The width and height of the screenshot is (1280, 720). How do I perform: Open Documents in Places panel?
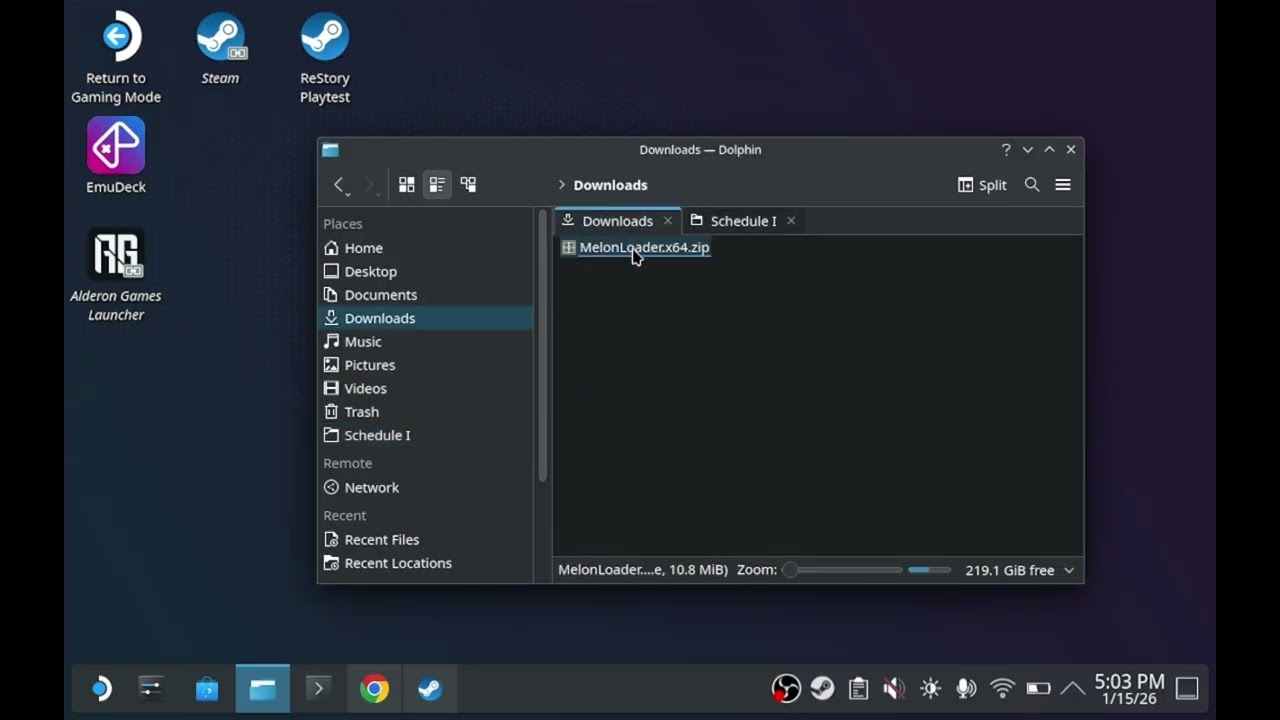426,295
